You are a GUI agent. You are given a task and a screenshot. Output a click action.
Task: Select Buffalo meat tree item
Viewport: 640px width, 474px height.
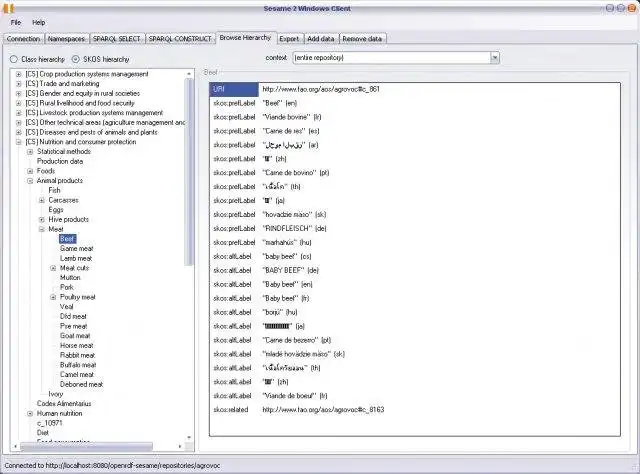pyautogui.click(x=78, y=365)
